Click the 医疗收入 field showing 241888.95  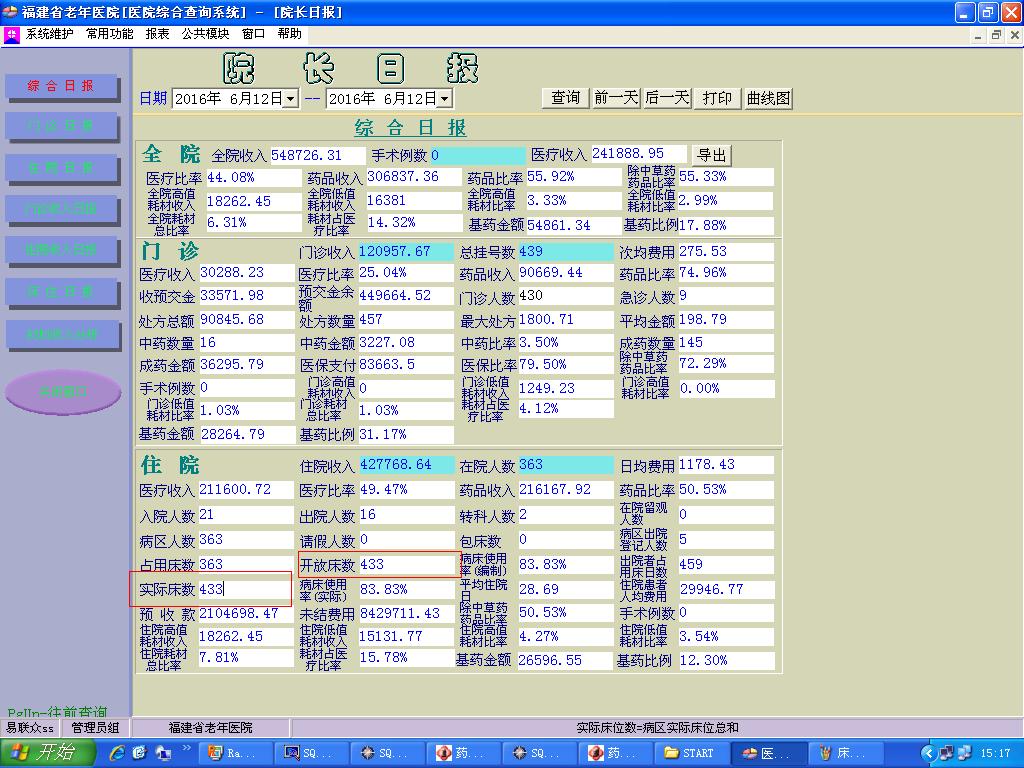click(639, 153)
